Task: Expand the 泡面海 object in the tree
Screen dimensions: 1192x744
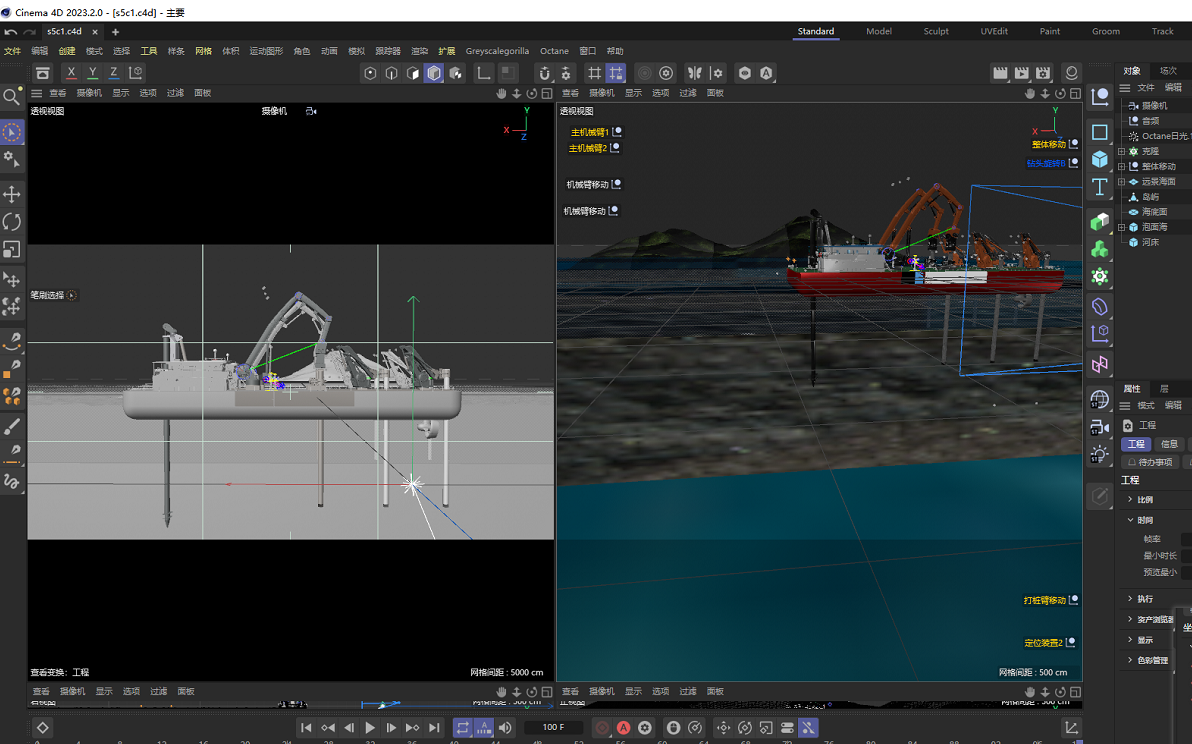Action: (1121, 227)
